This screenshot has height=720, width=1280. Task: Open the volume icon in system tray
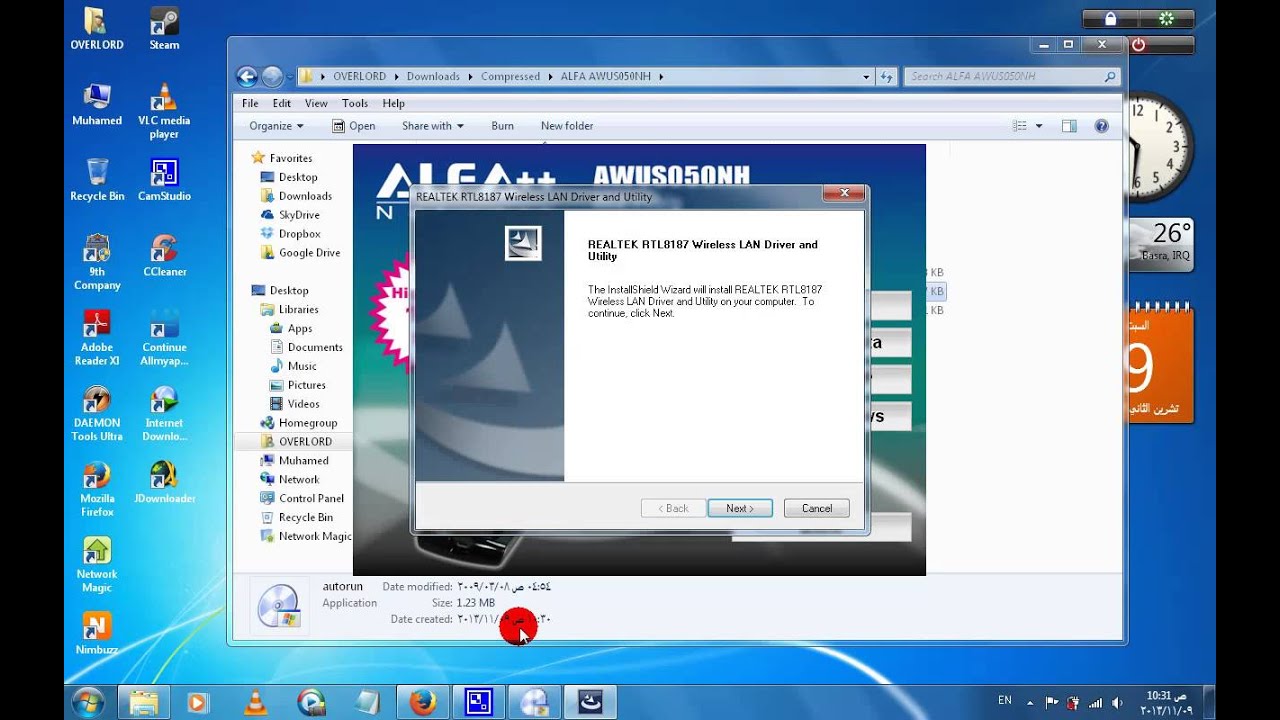(x=1116, y=702)
